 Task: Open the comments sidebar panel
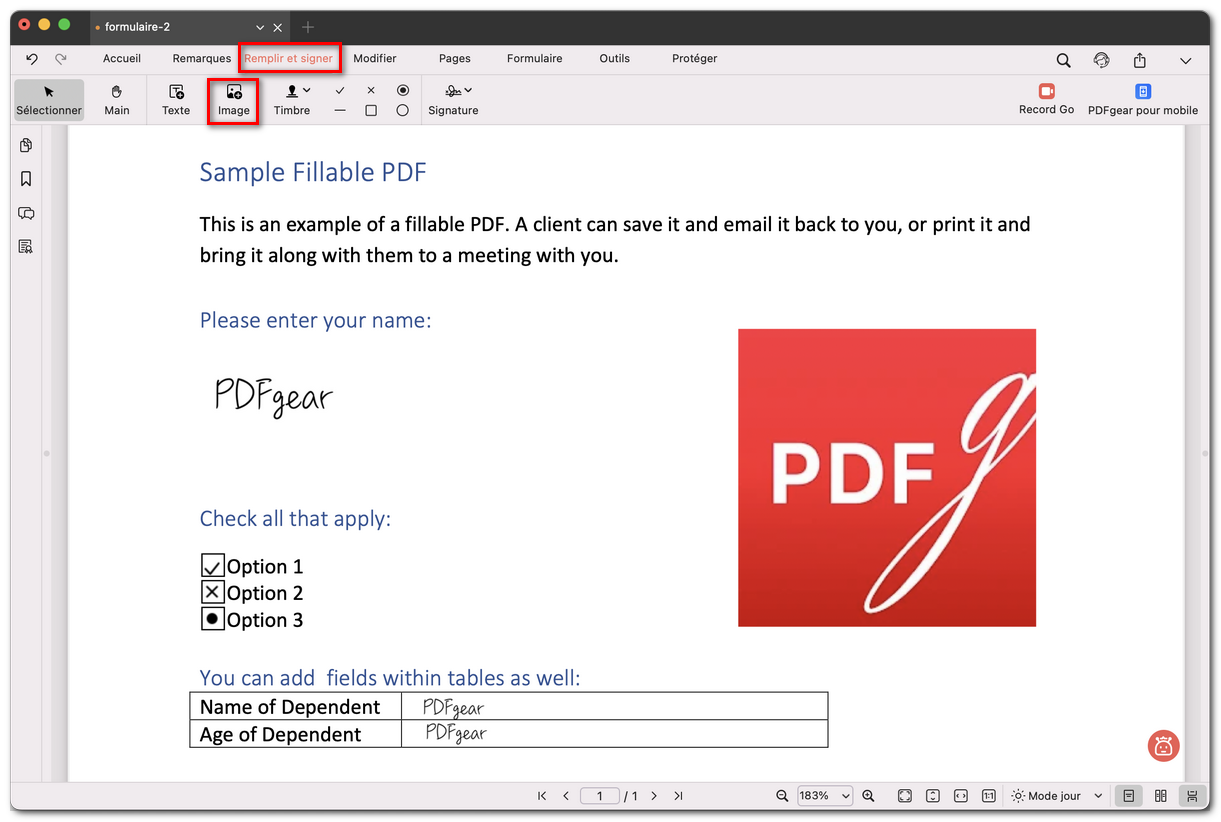pos(26,213)
